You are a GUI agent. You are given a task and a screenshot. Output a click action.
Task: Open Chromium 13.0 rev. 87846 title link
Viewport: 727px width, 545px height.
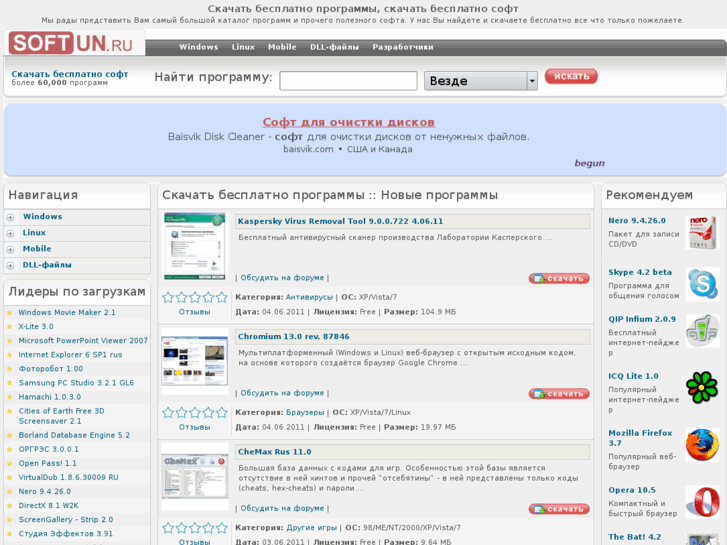point(293,336)
